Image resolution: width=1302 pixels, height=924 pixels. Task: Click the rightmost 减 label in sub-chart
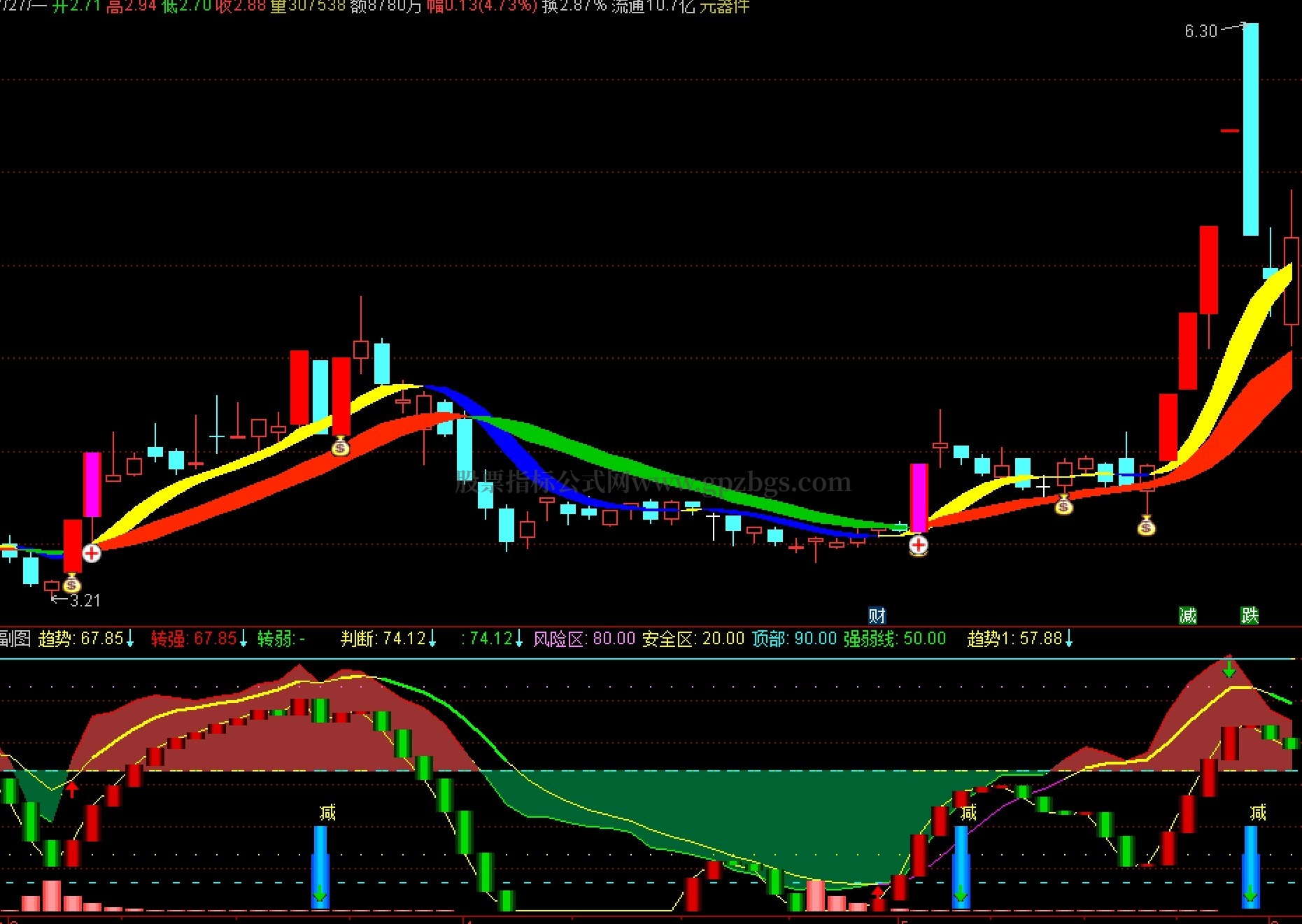1258,813
